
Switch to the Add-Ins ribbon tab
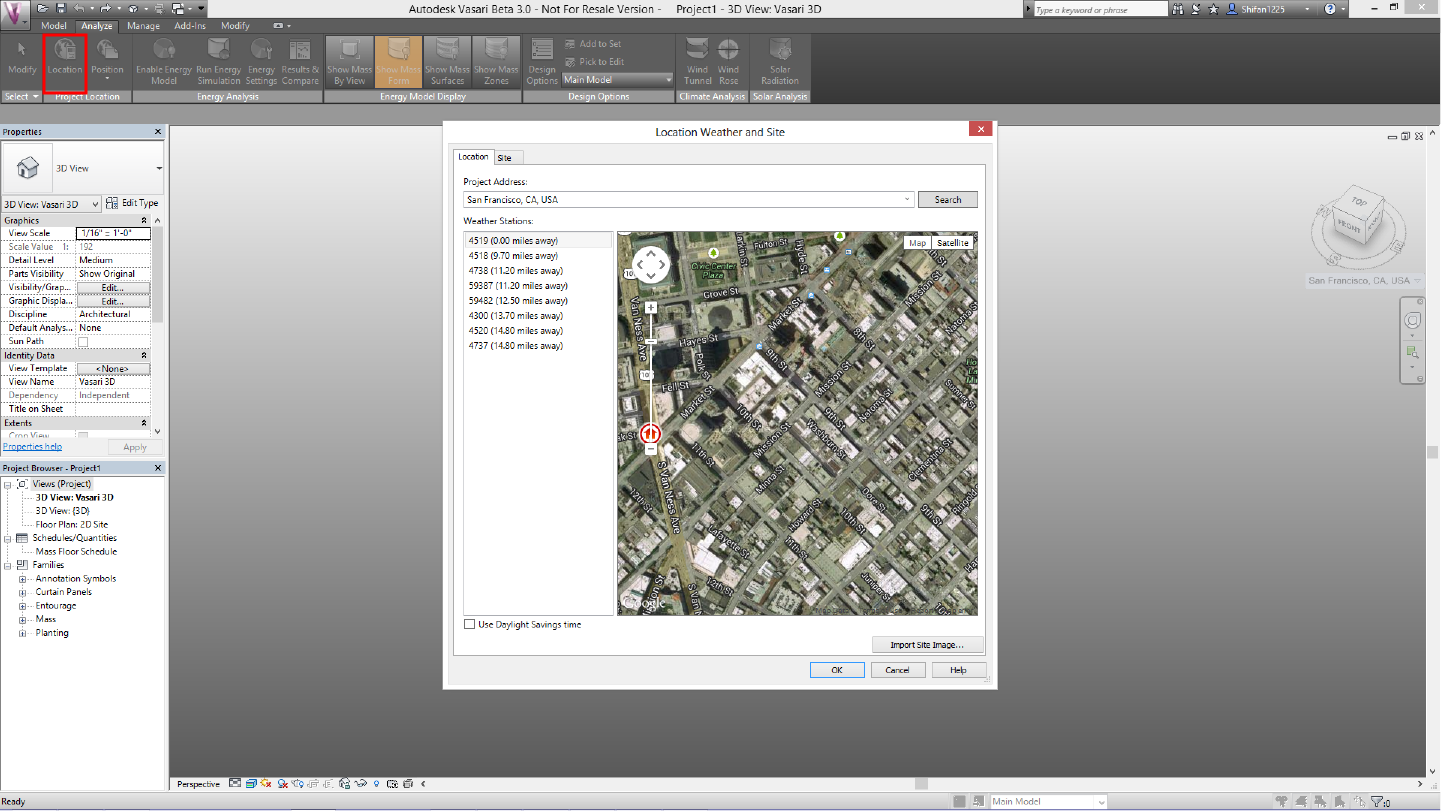click(x=190, y=26)
